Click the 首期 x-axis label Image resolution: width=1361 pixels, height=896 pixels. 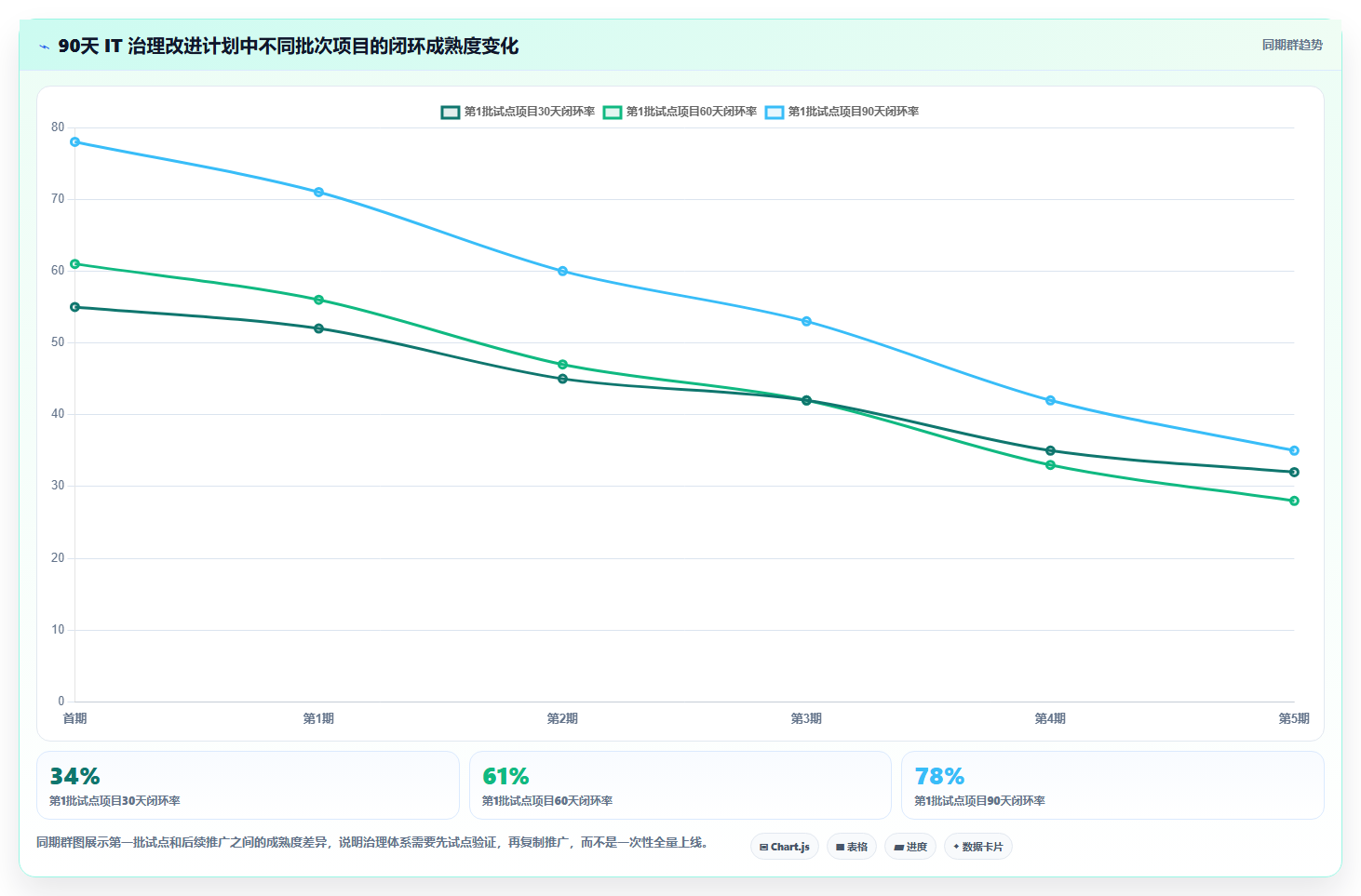[x=74, y=718]
